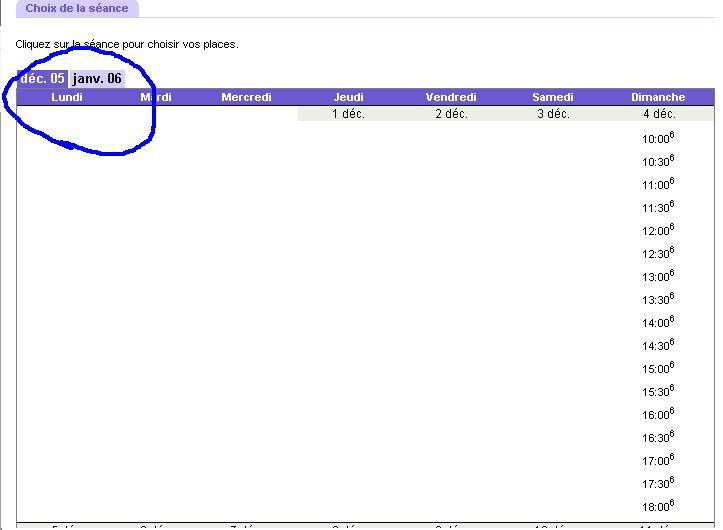Pick the 13:00 session slot
Image resolution: width=723 pixels, height=530 pixels.
tap(657, 277)
